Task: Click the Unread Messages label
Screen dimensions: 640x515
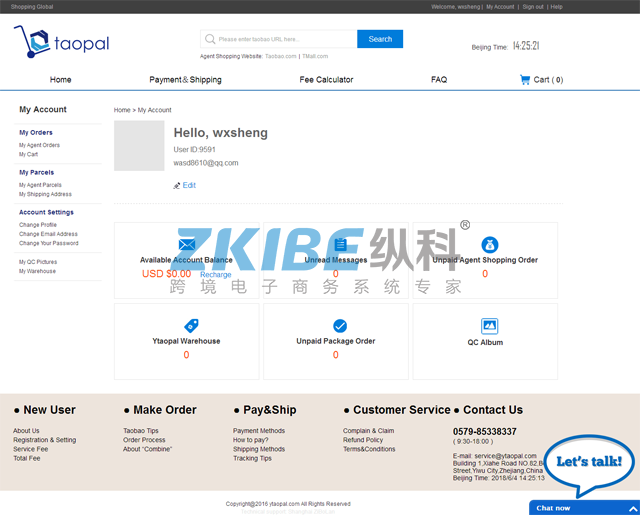Action: point(336,260)
